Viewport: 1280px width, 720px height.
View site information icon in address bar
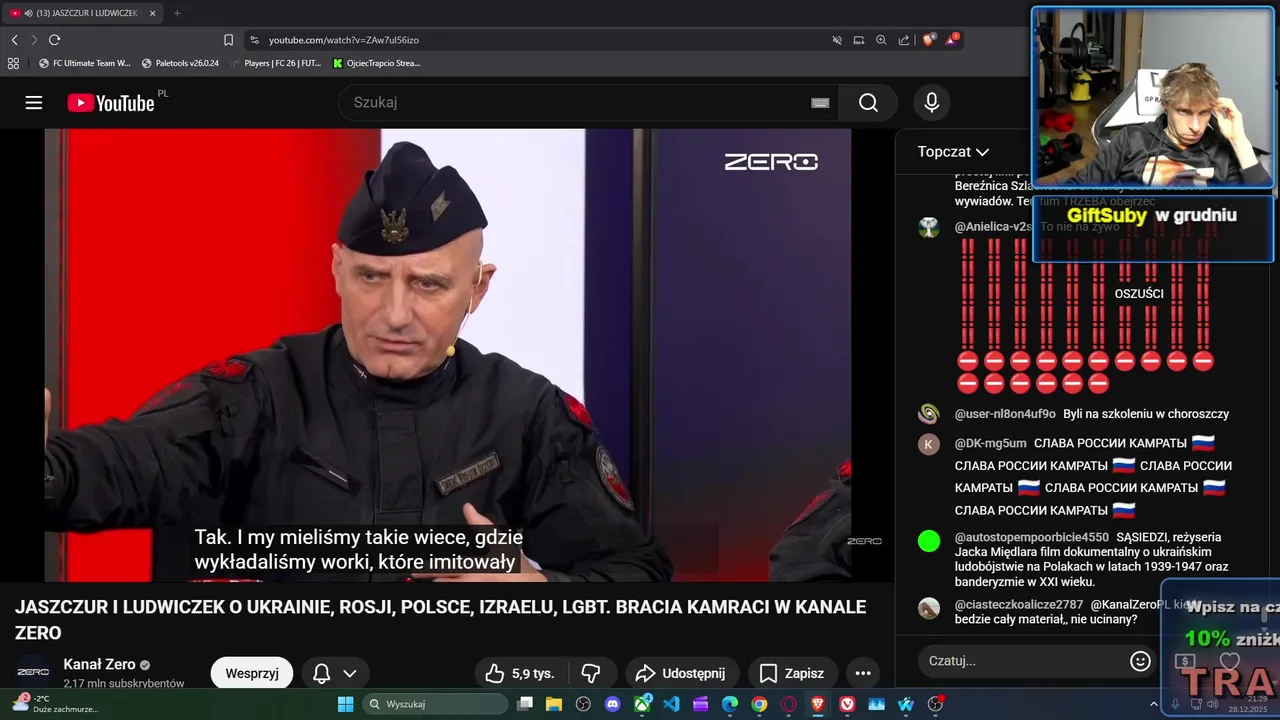254,40
